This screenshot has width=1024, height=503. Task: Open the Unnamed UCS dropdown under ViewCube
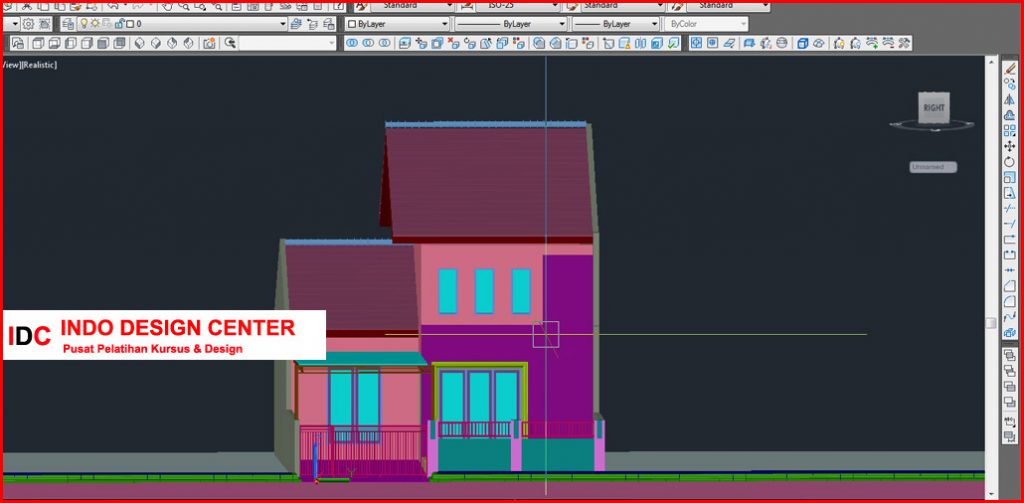933,167
